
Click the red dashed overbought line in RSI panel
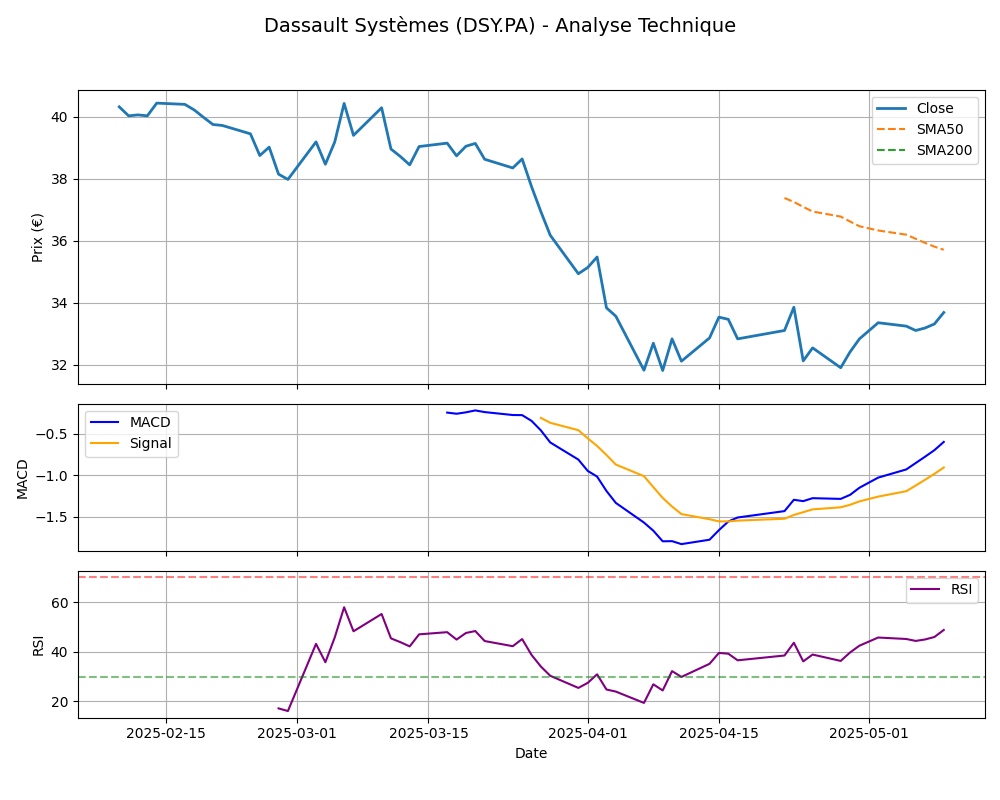pyautogui.click(x=531, y=577)
